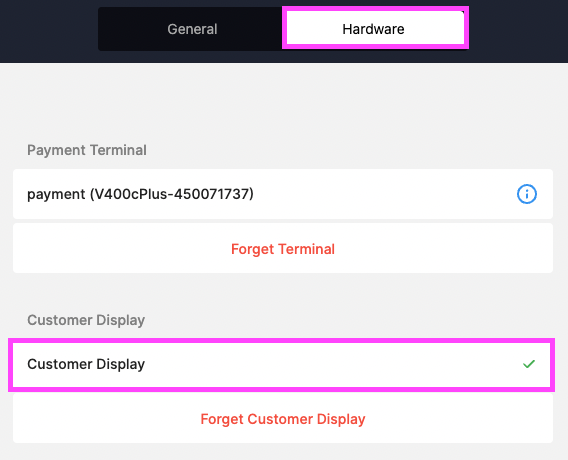Click the V400cPlus-450071737 serial text

coord(172,194)
